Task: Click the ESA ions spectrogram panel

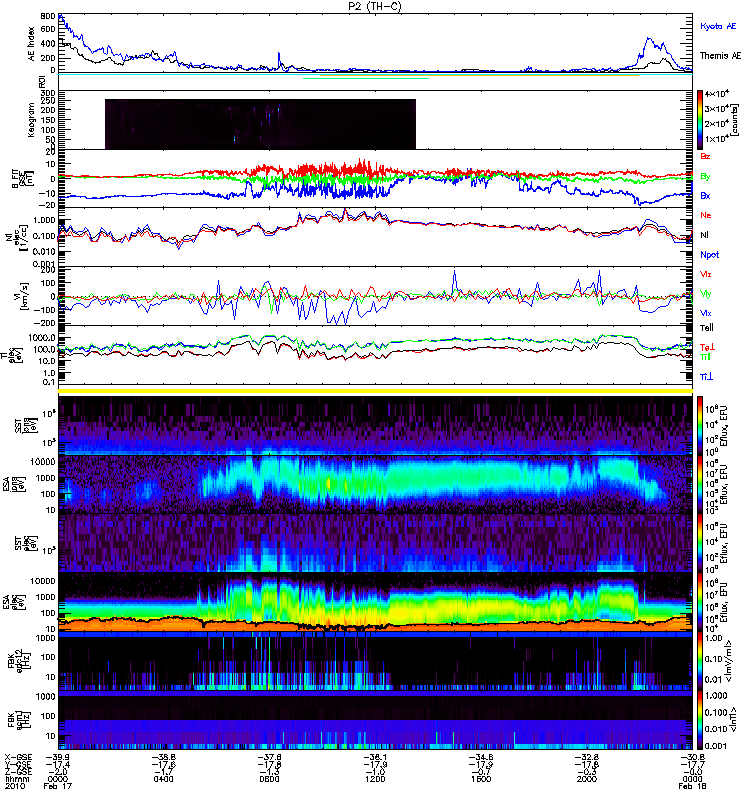Action: point(376,484)
